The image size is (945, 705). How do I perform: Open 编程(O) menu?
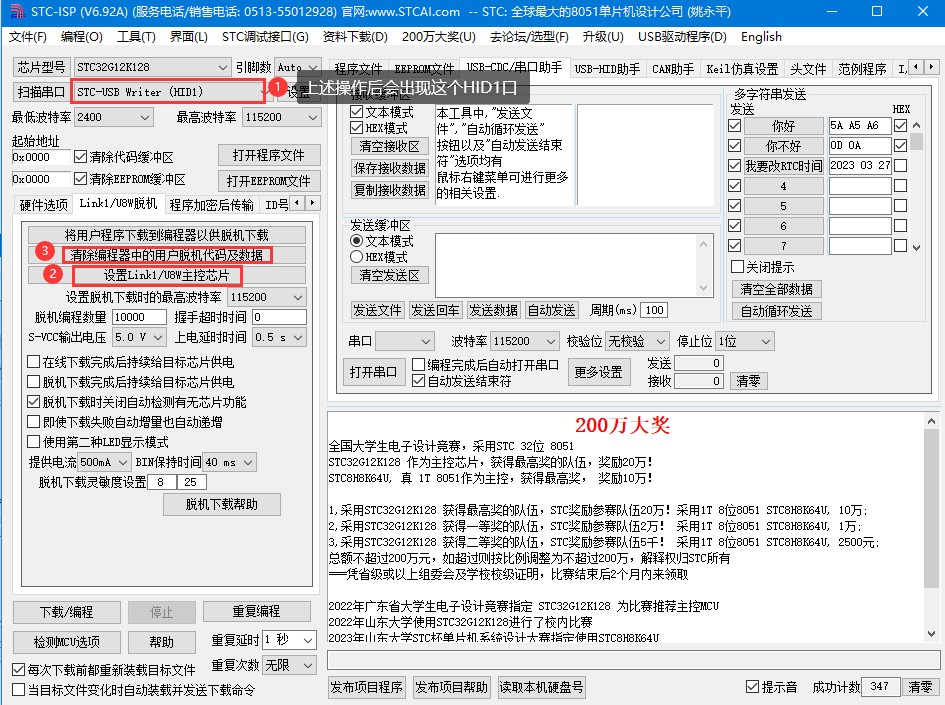[81, 37]
